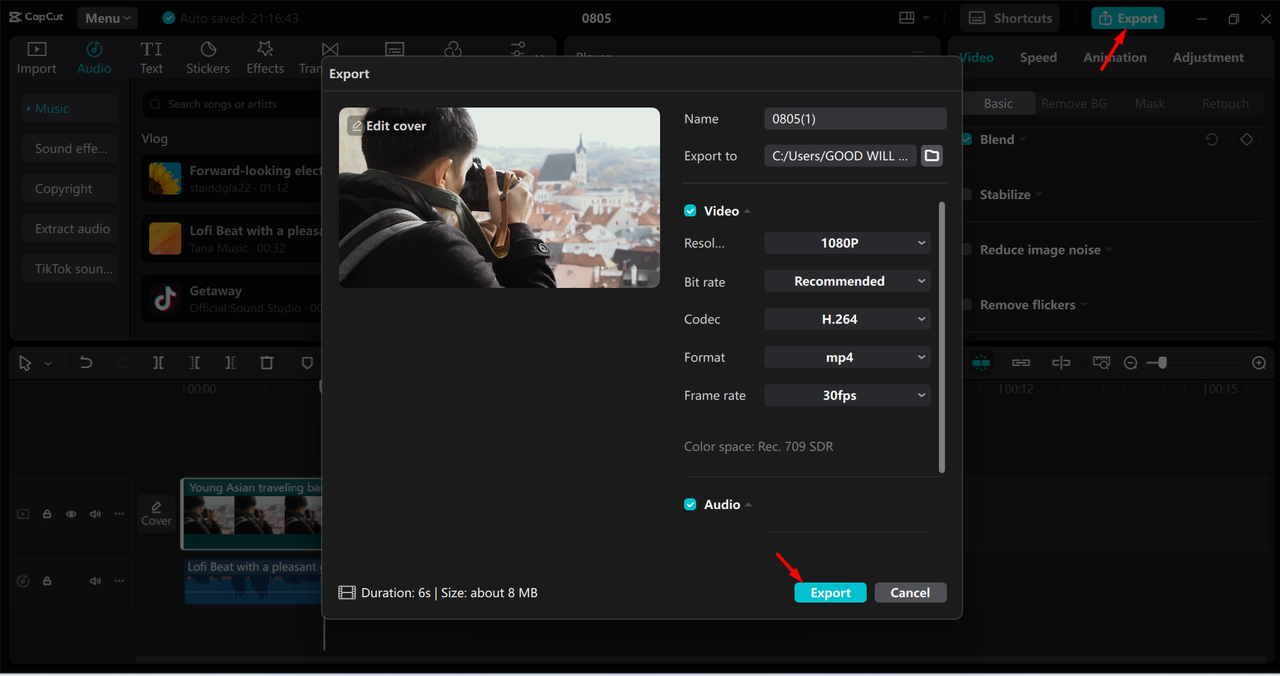The width and height of the screenshot is (1280, 676).
Task: Browse export folder with the folder icon
Action: pyautogui.click(x=932, y=156)
